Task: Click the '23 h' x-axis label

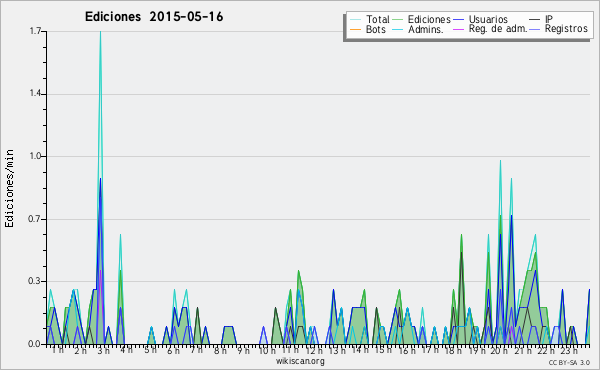Action: point(569,350)
